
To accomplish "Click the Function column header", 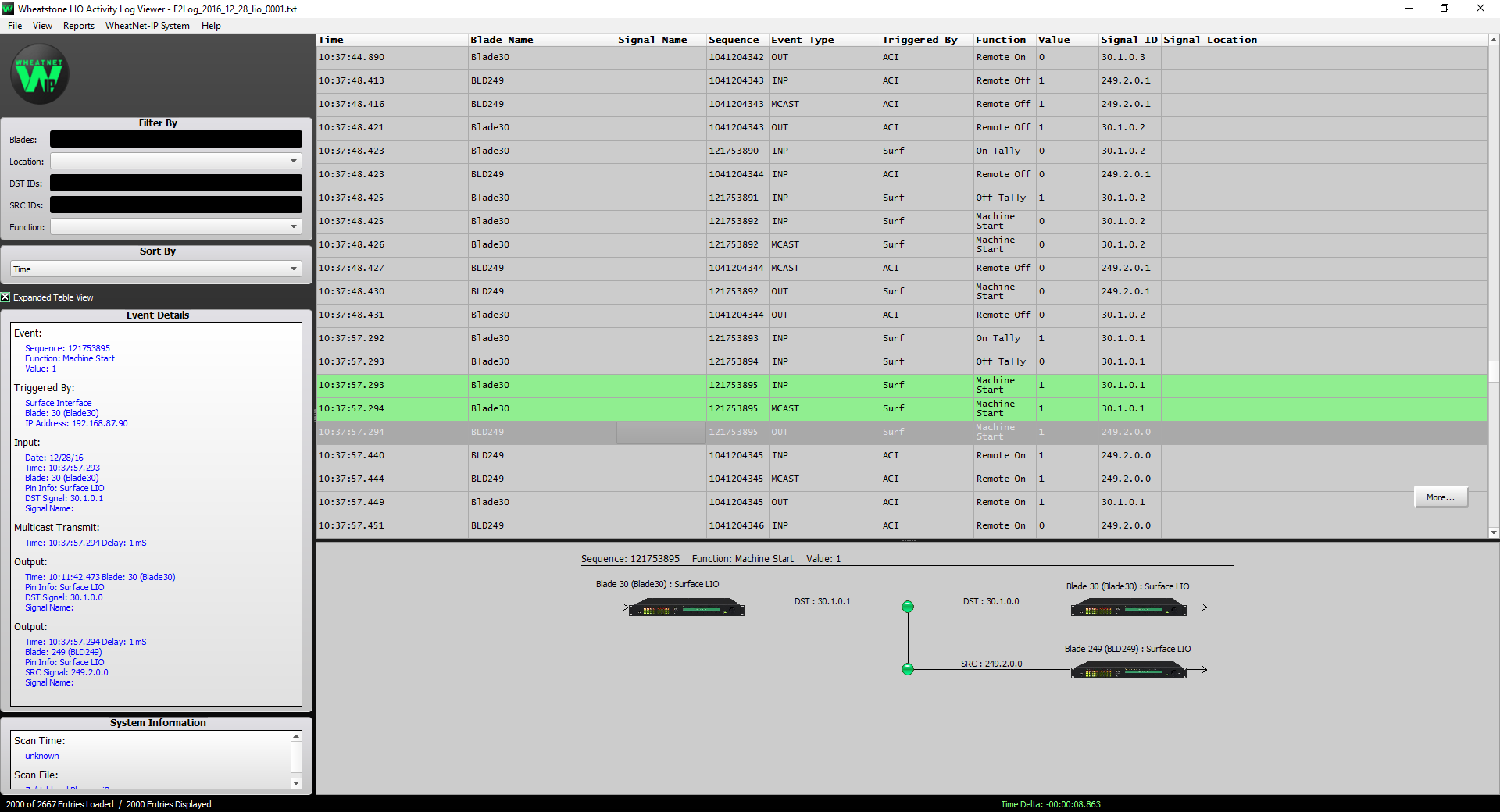I will (x=1005, y=40).
